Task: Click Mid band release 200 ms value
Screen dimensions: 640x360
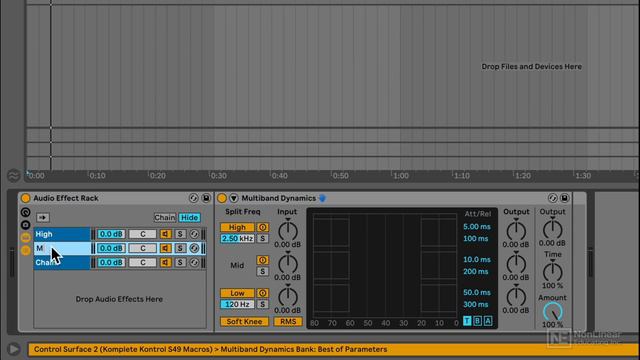Action: pos(476,271)
